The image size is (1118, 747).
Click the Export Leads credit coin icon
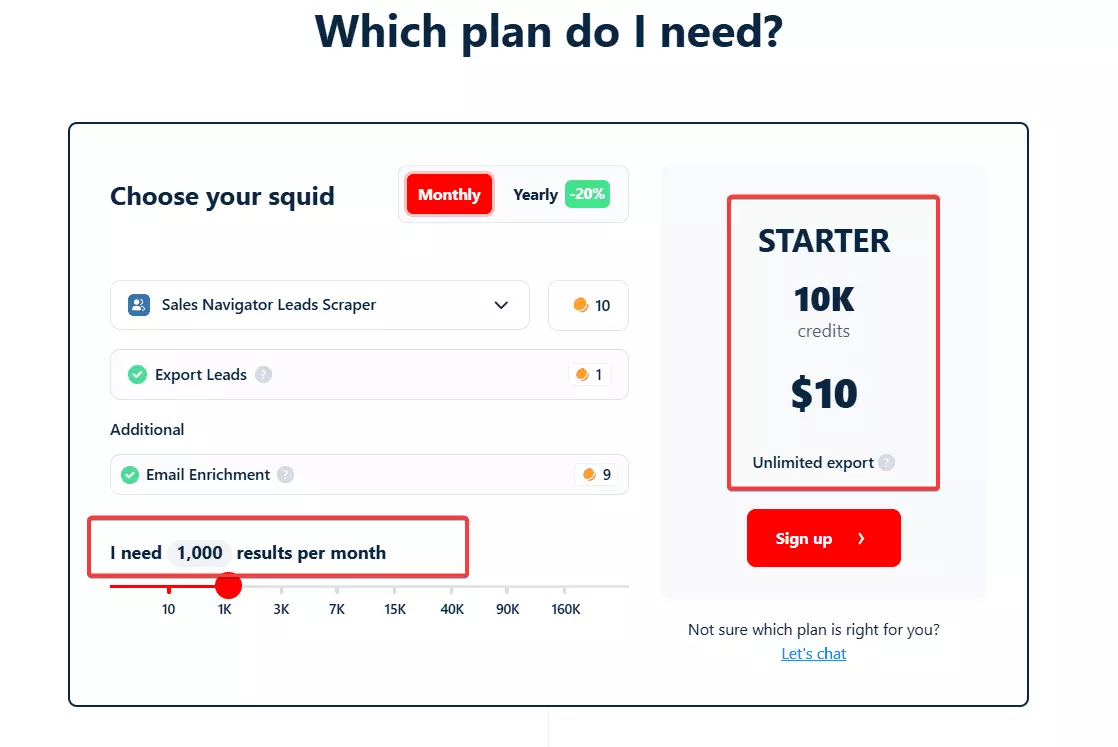tap(582, 375)
